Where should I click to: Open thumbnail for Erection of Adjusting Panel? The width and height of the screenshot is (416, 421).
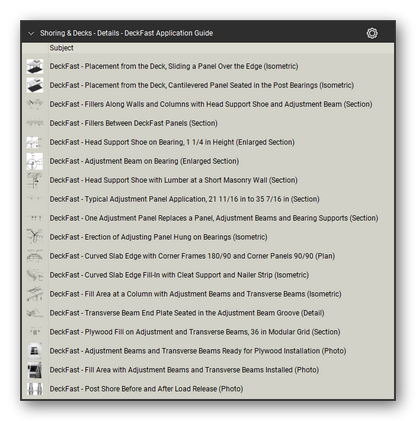click(35, 237)
